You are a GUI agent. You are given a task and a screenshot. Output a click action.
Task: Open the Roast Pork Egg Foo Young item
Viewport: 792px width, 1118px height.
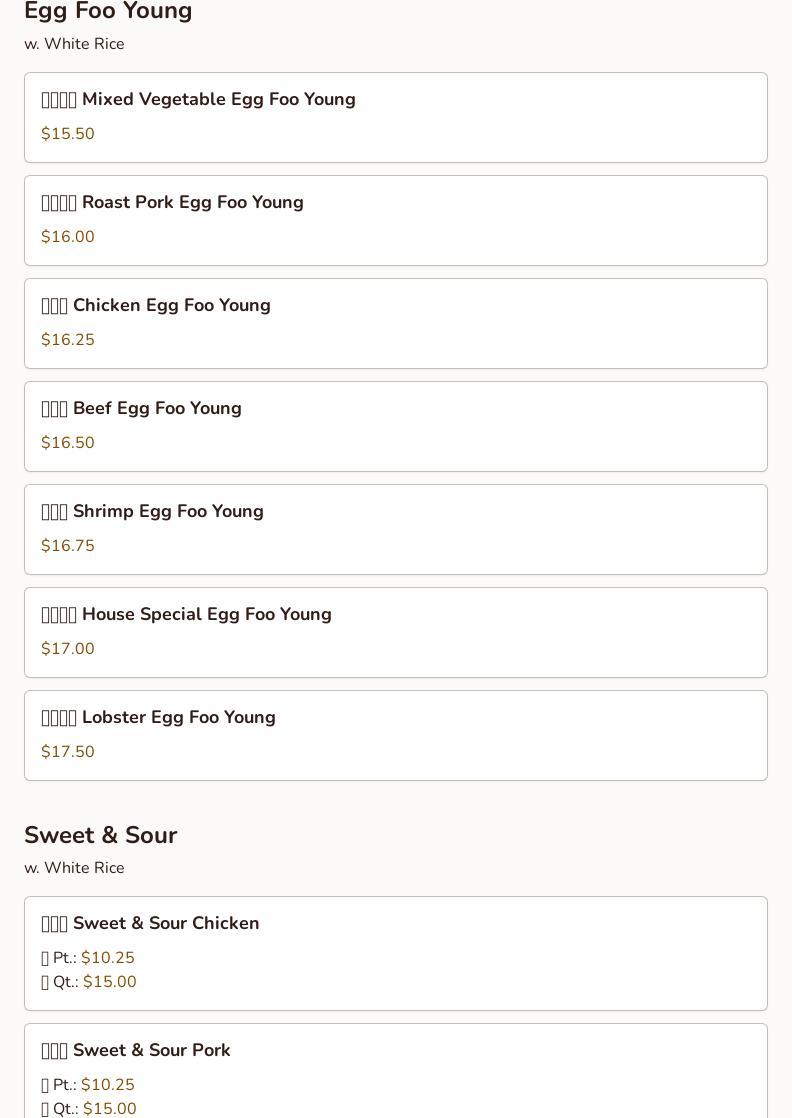pos(192,202)
